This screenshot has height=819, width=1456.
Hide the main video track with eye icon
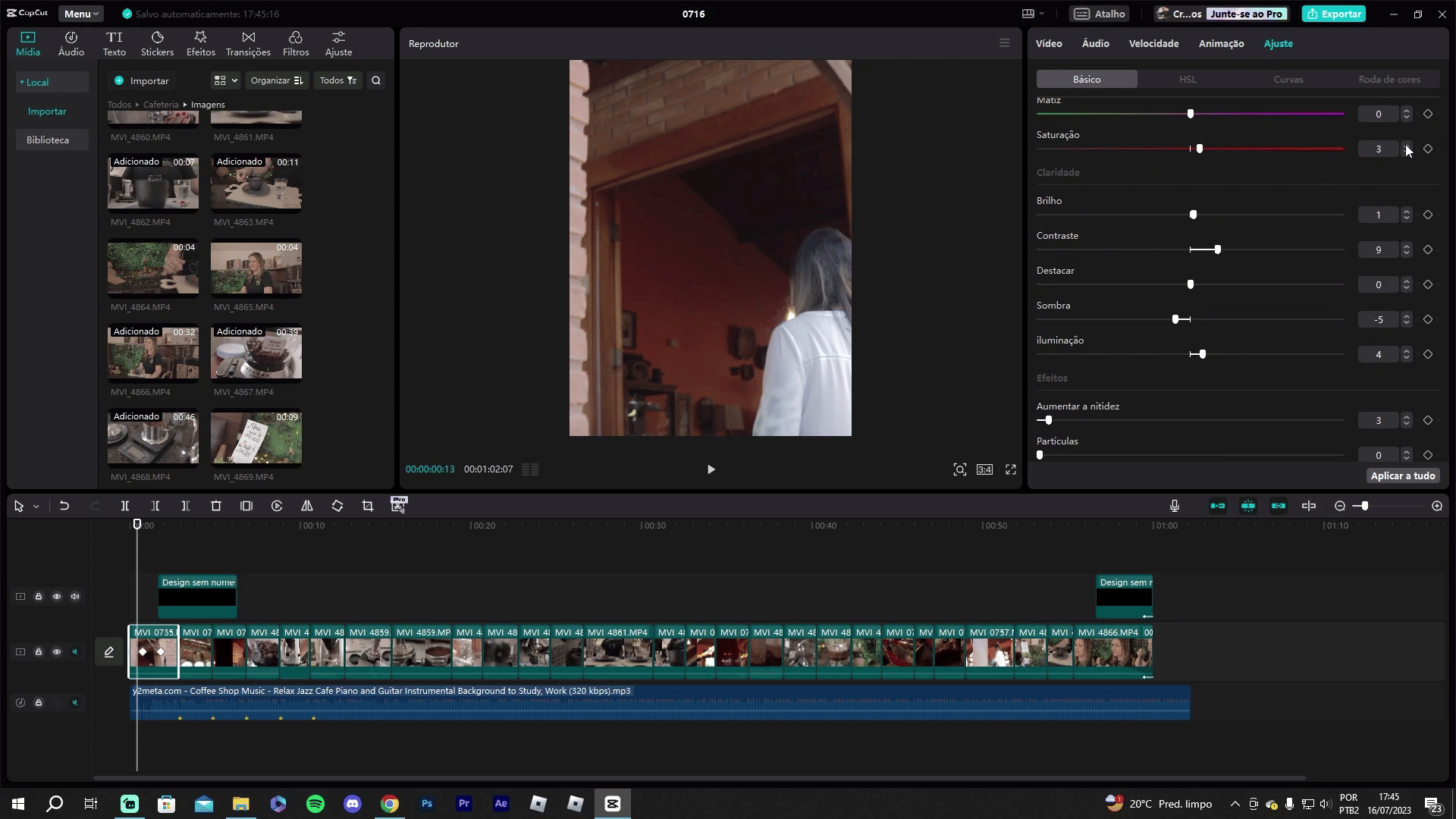[x=57, y=651]
